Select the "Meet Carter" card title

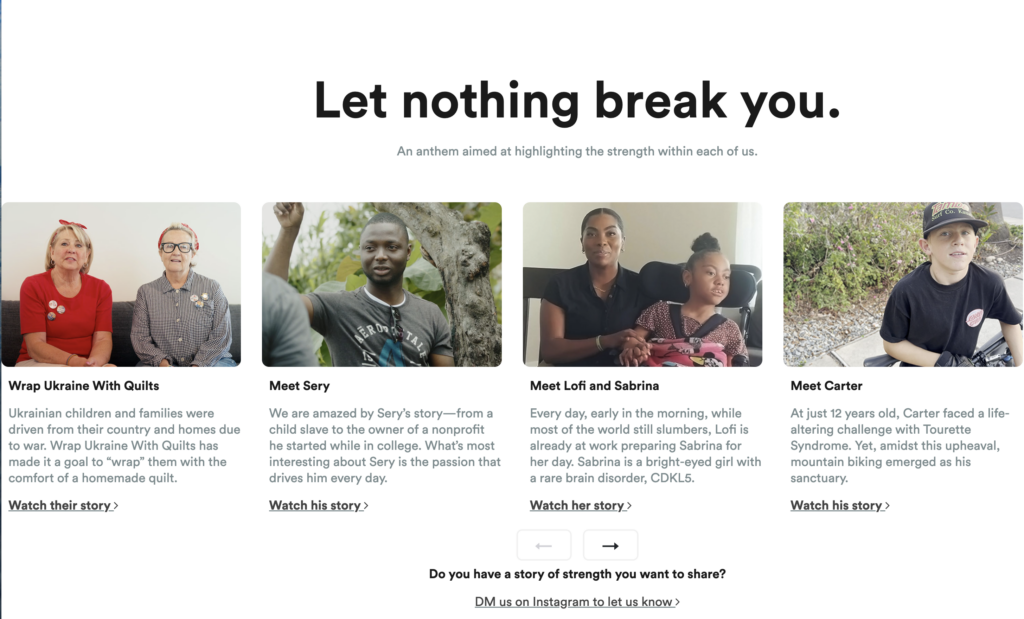[826, 385]
